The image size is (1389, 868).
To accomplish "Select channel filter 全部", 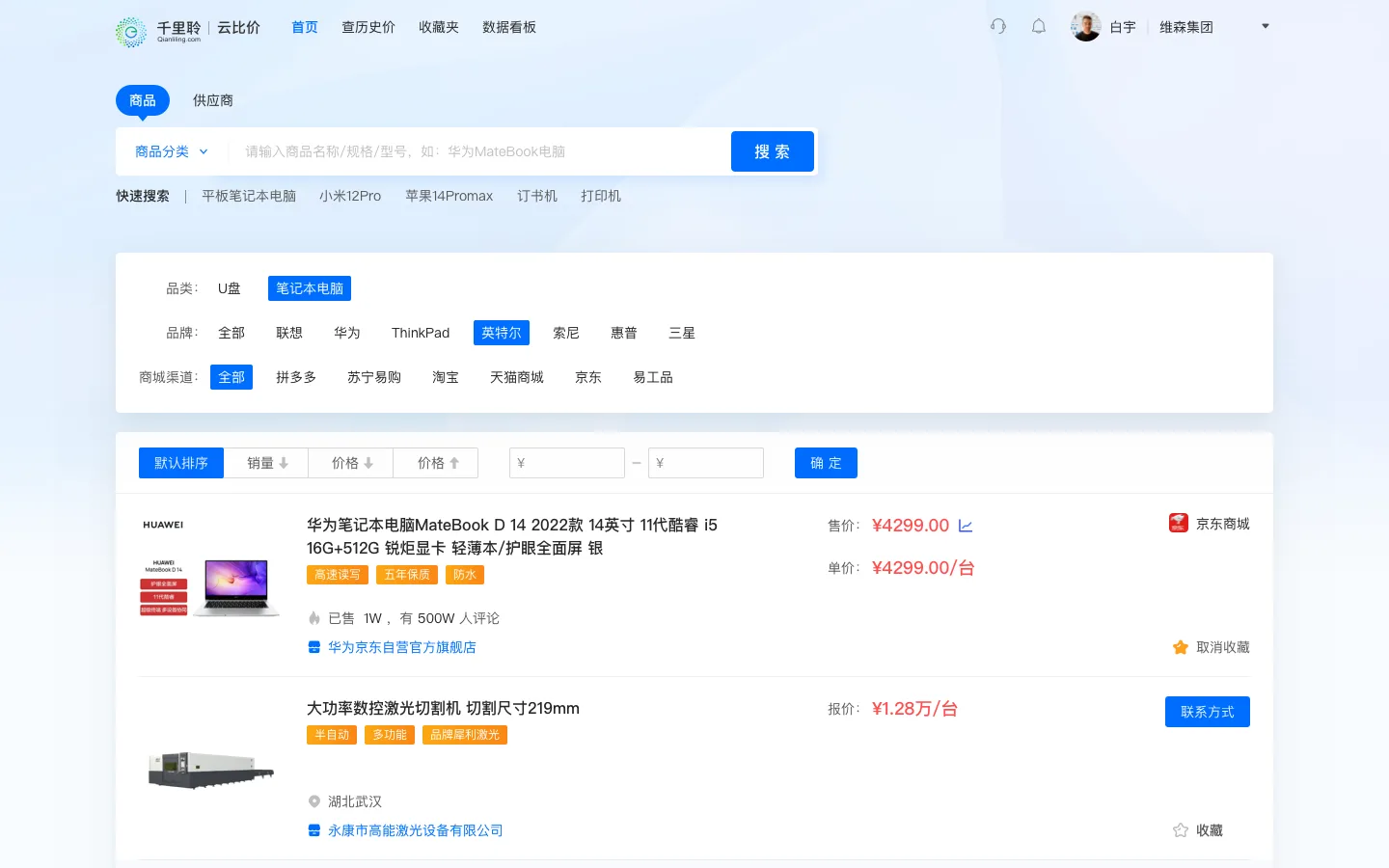I will coord(231,377).
